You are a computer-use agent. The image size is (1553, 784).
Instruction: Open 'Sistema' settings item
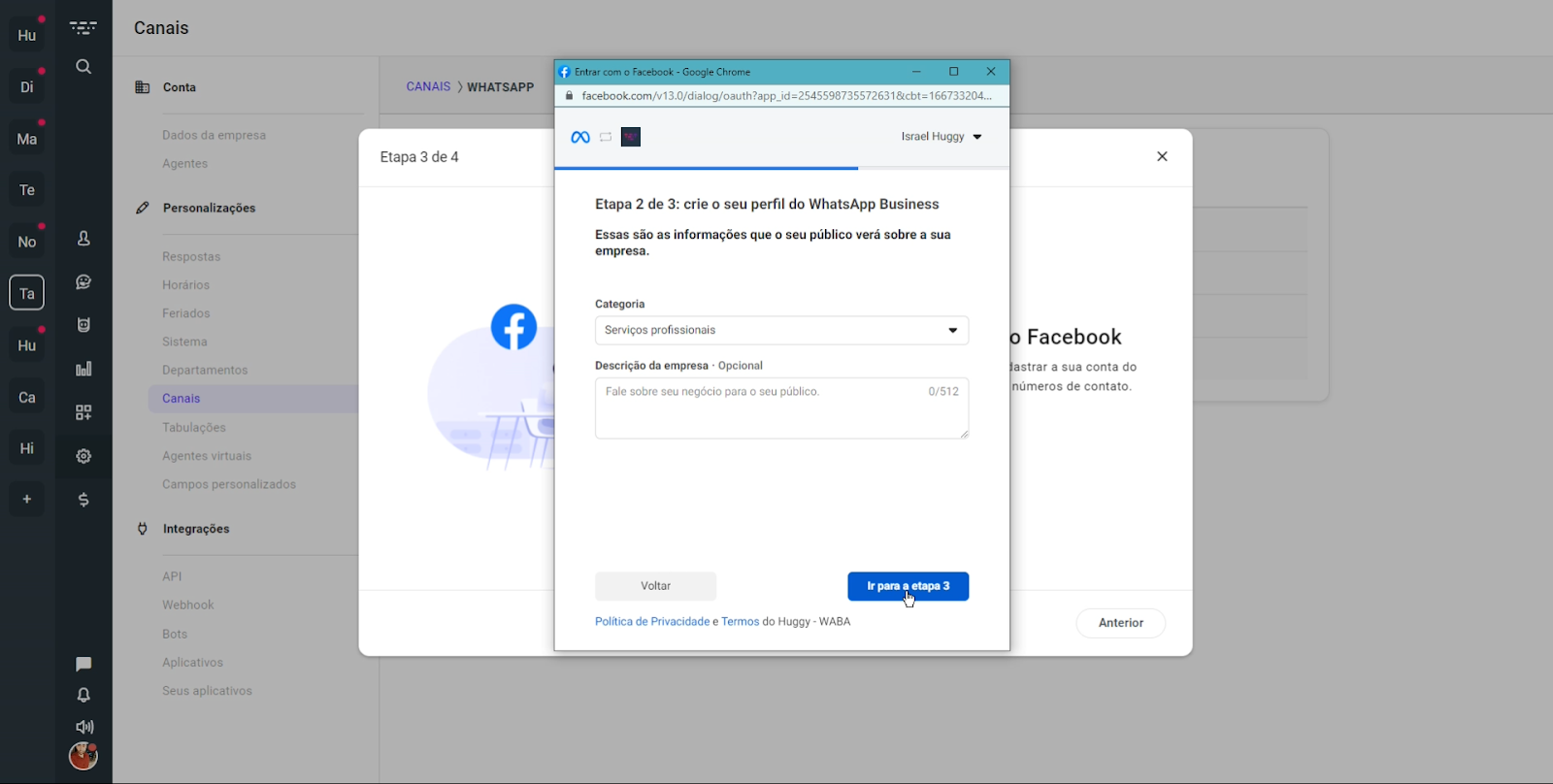point(184,342)
